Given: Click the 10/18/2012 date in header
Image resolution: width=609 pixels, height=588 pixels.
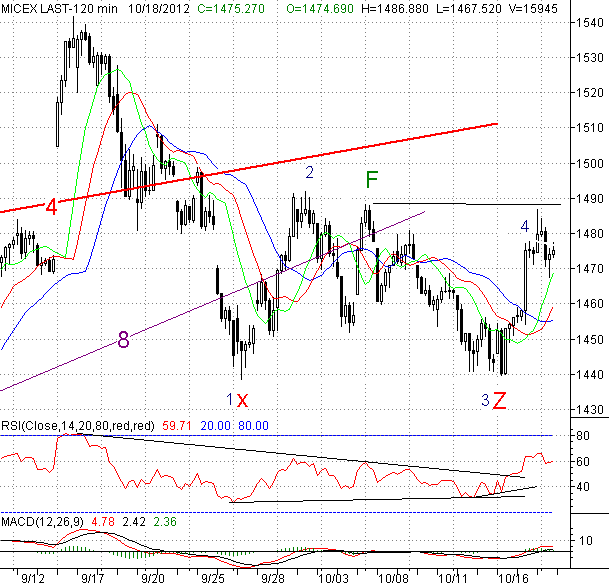Looking at the screenshot, I should pyautogui.click(x=157, y=8).
